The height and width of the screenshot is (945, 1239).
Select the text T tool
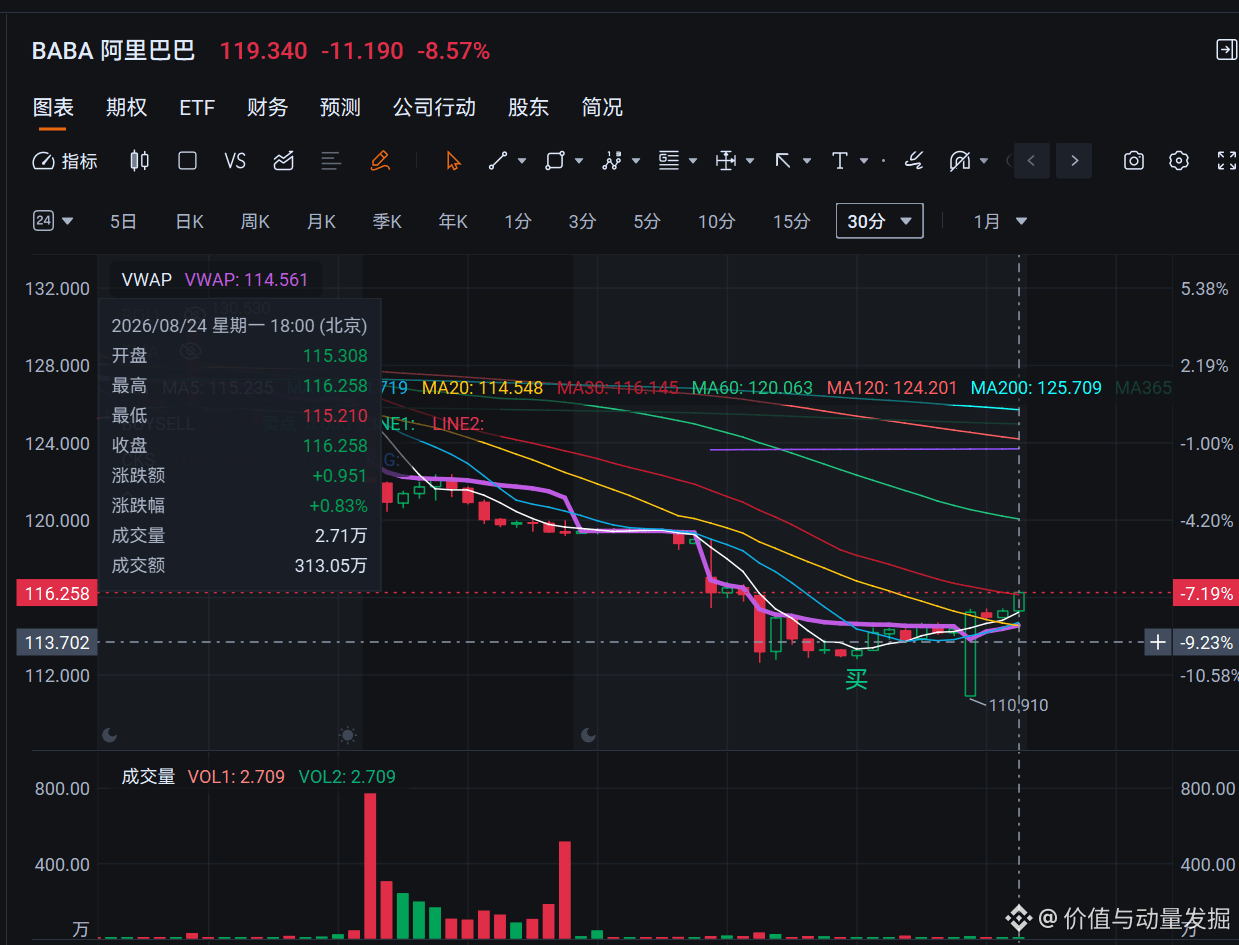click(839, 161)
